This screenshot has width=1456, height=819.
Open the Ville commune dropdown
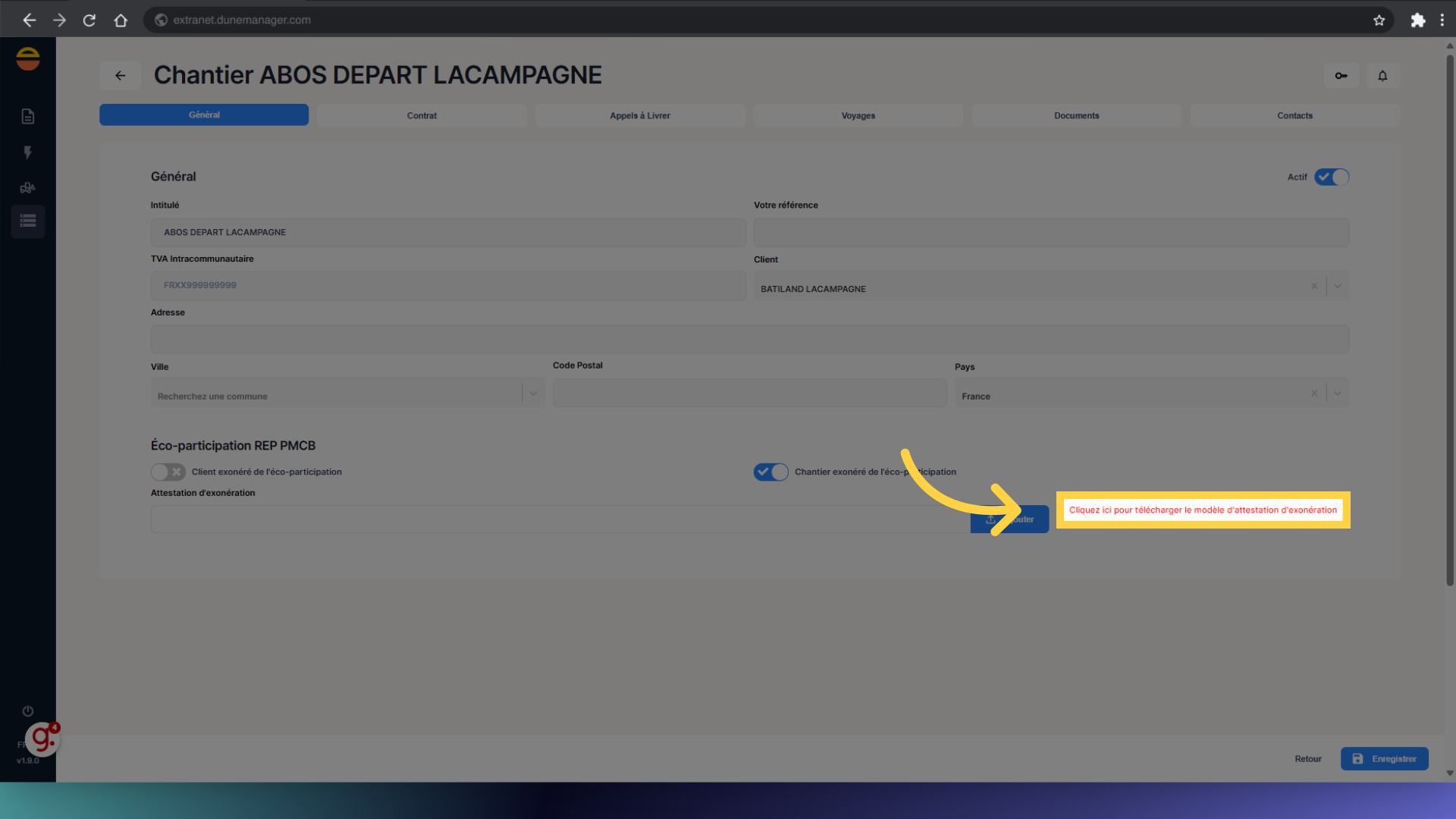click(533, 393)
